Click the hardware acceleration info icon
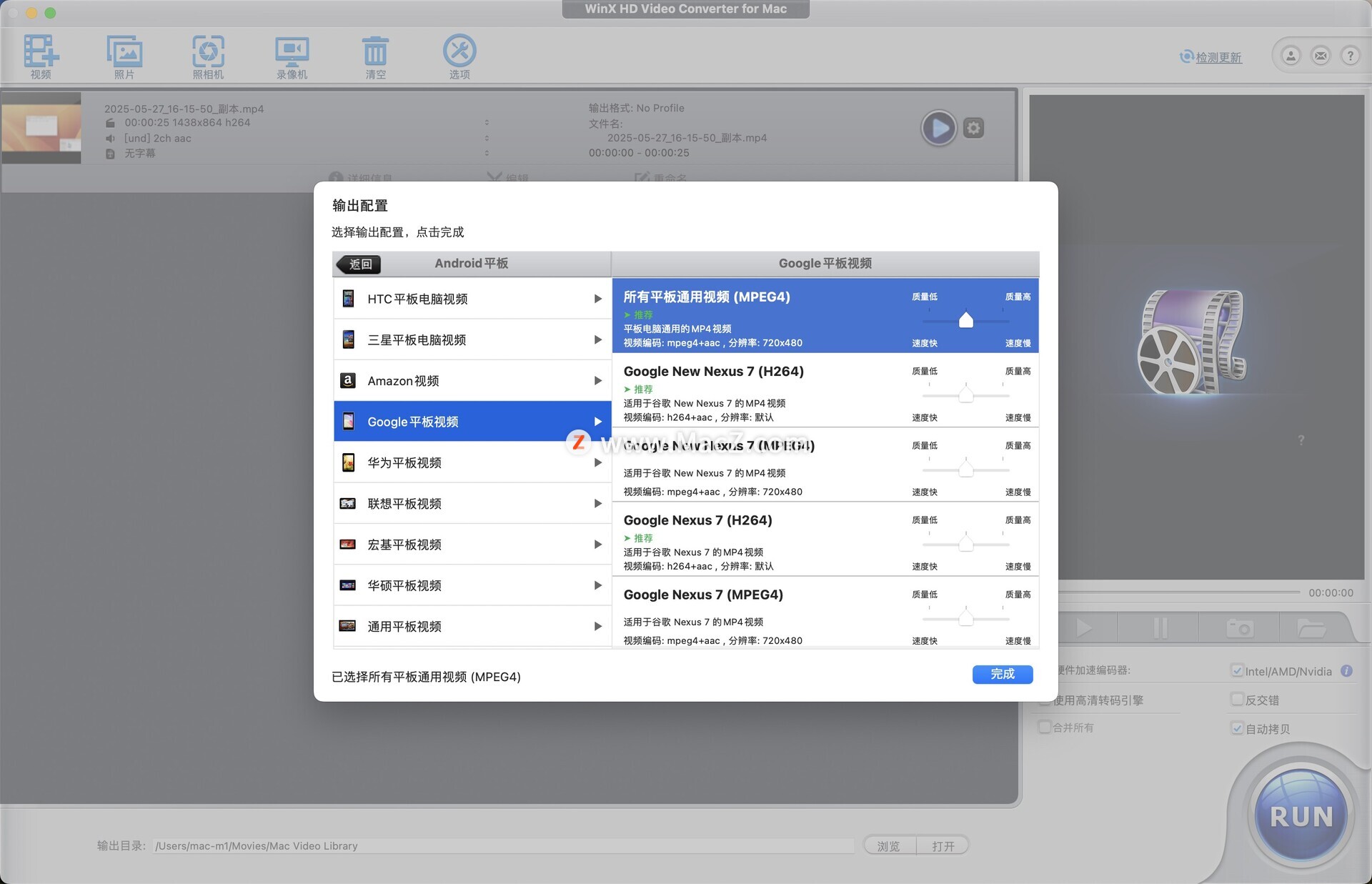The width and height of the screenshot is (1372, 884). [x=1346, y=671]
